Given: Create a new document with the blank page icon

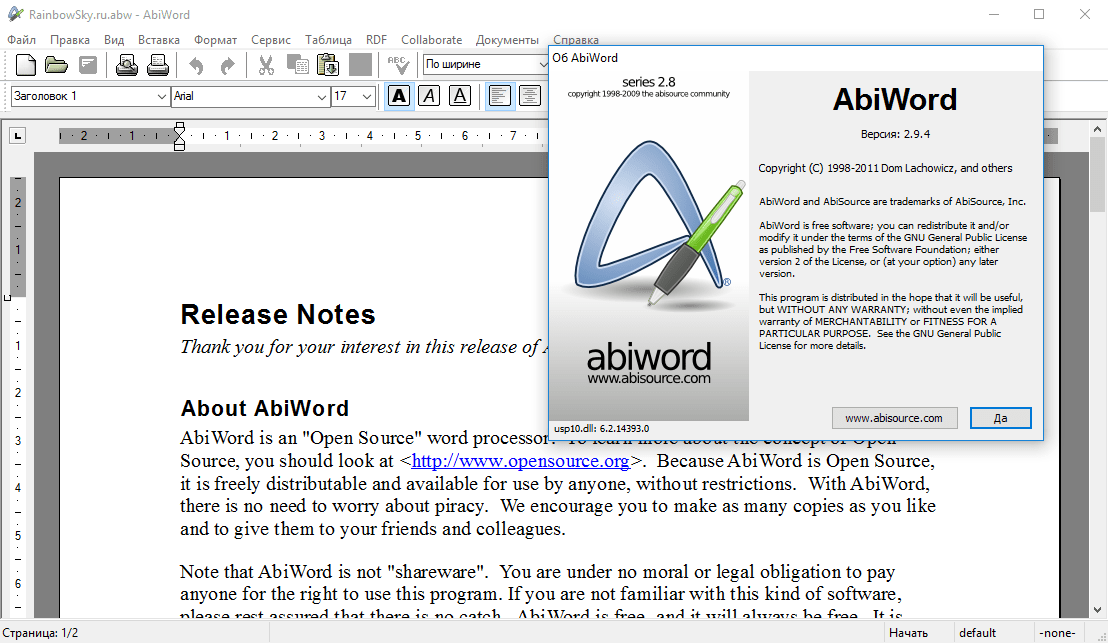Looking at the screenshot, I should [25, 65].
